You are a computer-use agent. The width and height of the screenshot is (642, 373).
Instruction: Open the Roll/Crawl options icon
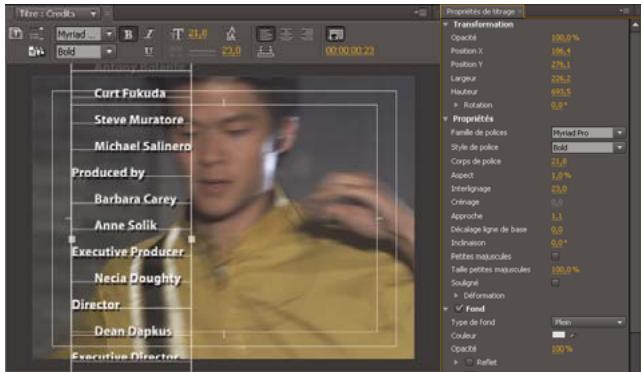(x=36, y=34)
